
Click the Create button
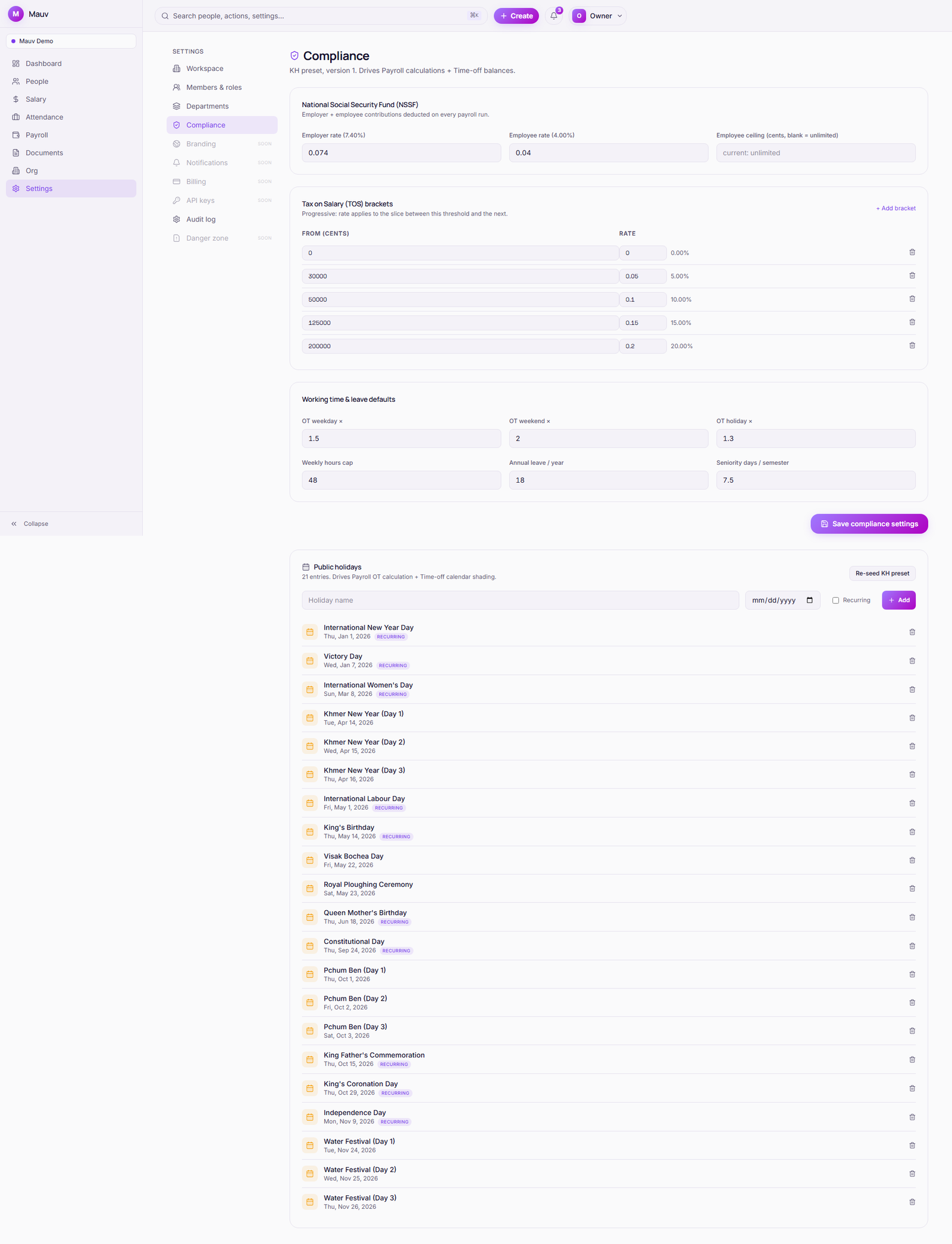516,16
